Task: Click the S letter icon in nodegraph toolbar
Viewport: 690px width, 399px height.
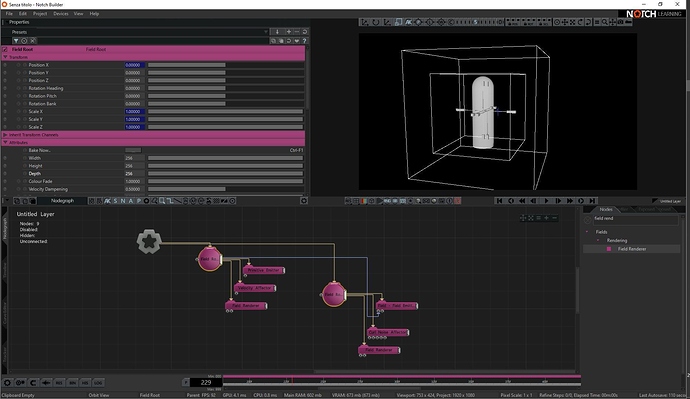Action: point(115,201)
